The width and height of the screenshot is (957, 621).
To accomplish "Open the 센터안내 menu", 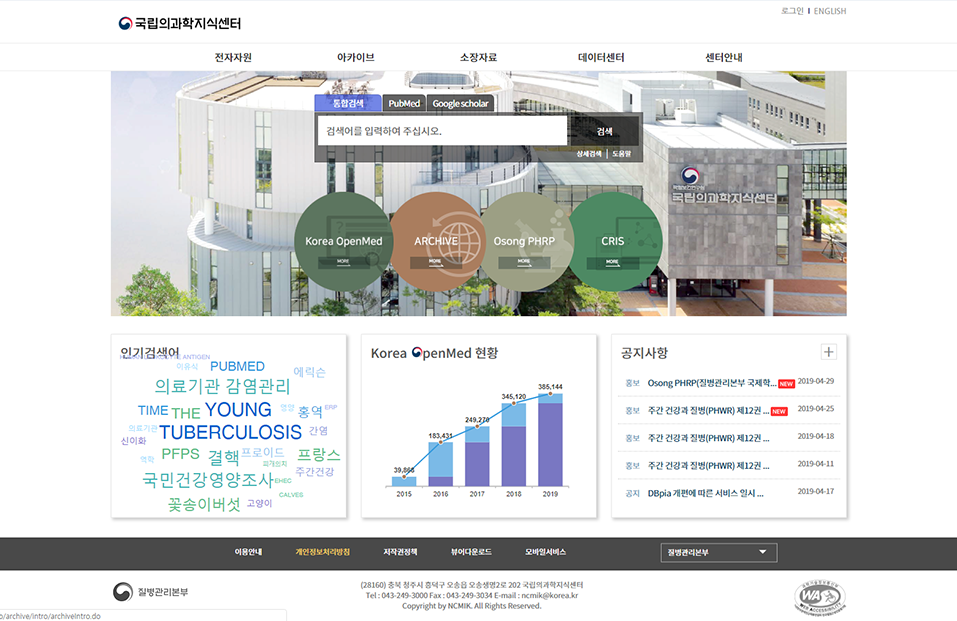I will click(x=724, y=57).
